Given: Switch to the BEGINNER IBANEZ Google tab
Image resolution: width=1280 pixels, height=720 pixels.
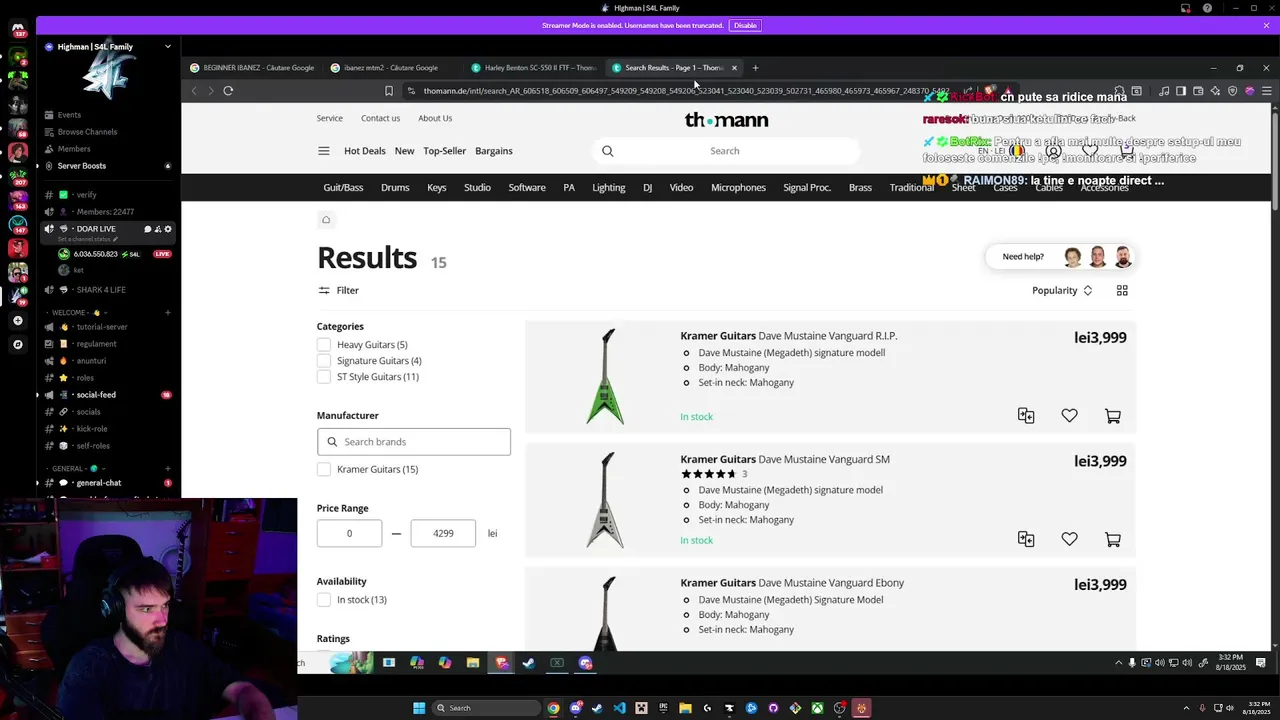Looking at the screenshot, I should [x=252, y=68].
